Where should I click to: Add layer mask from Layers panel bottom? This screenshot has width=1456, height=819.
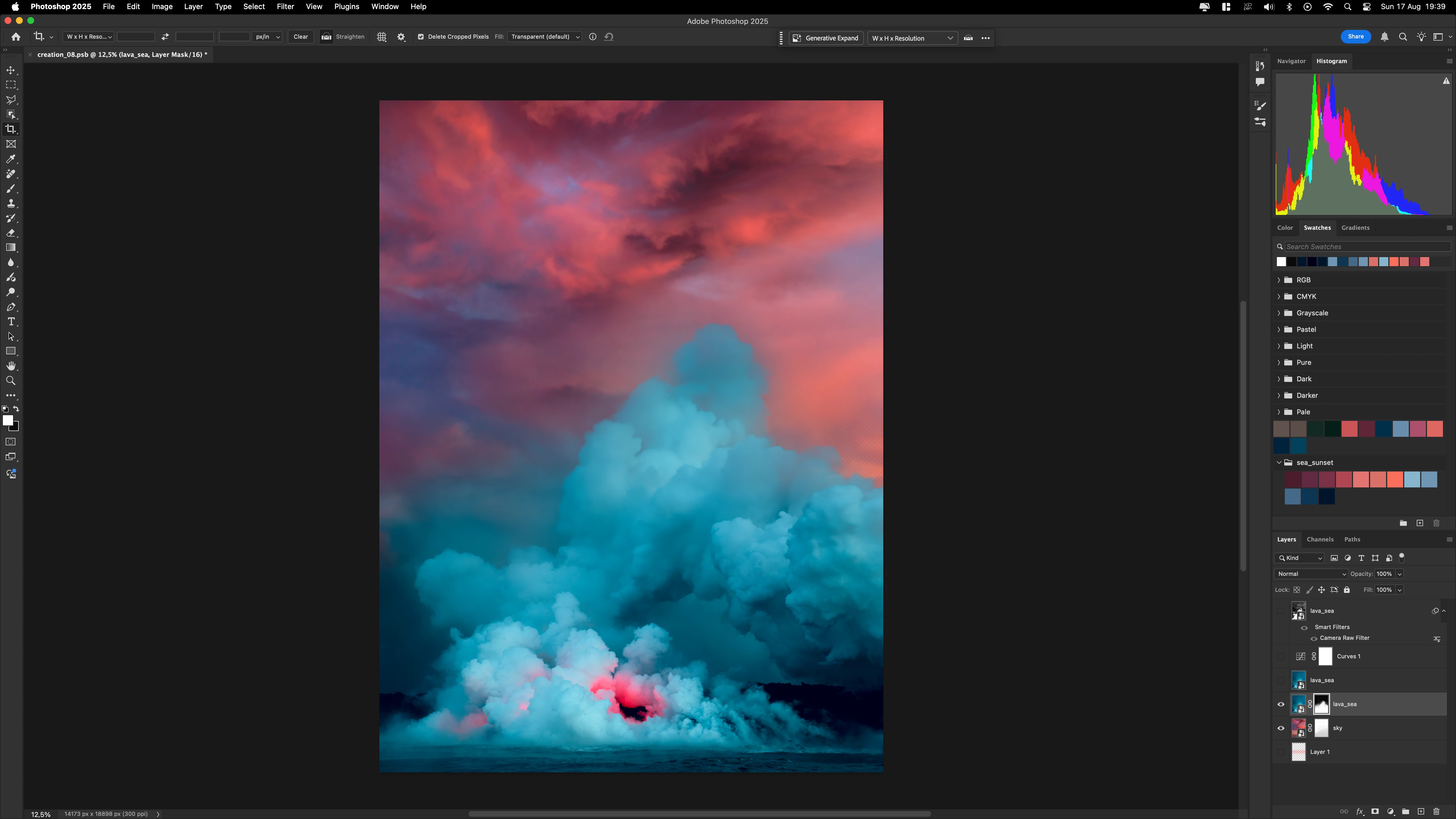pyautogui.click(x=1375, y=812)
